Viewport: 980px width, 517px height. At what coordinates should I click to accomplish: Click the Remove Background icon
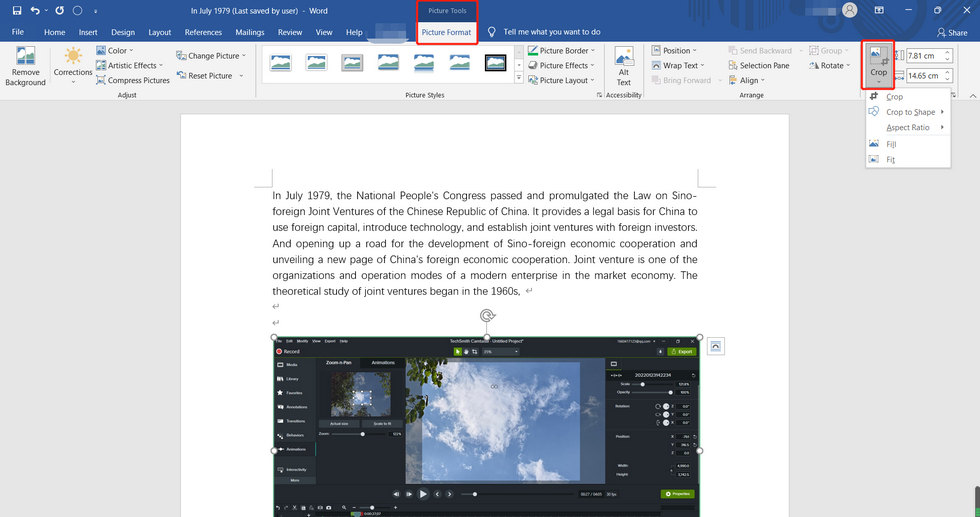click(x=25, y=66)
